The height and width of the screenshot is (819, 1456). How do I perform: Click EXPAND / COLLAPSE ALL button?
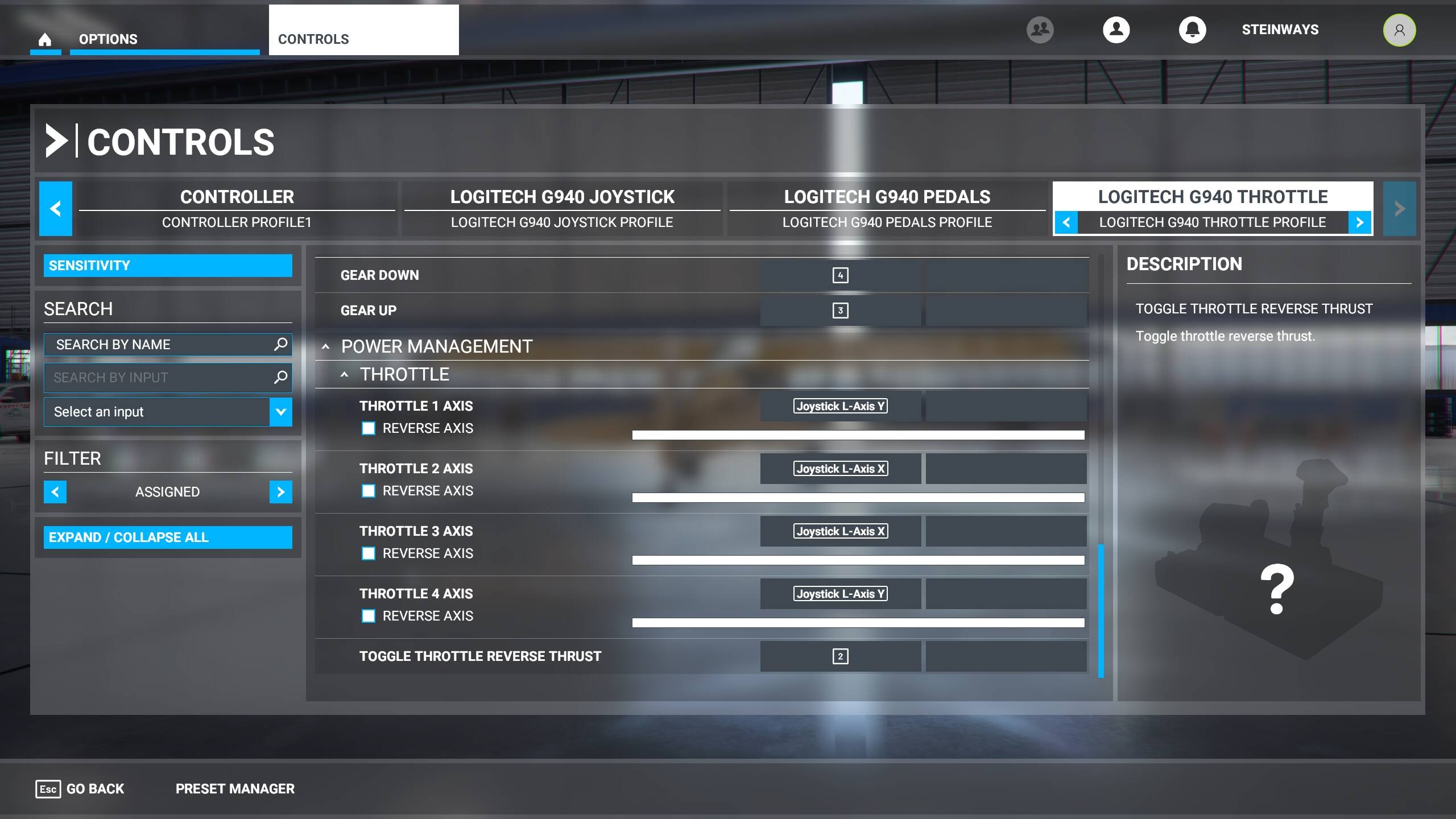pyautogui.click(x=168, y=537)
